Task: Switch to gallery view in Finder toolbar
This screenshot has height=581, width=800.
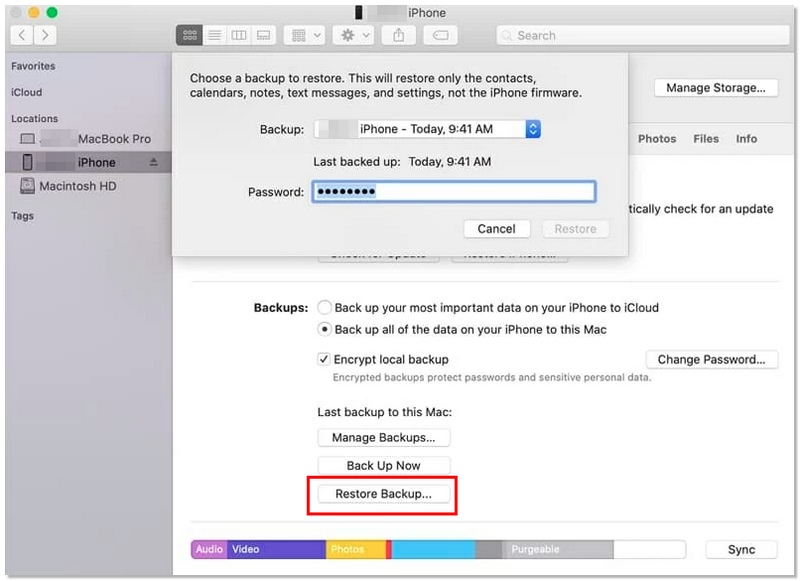Action: (263, 35)
